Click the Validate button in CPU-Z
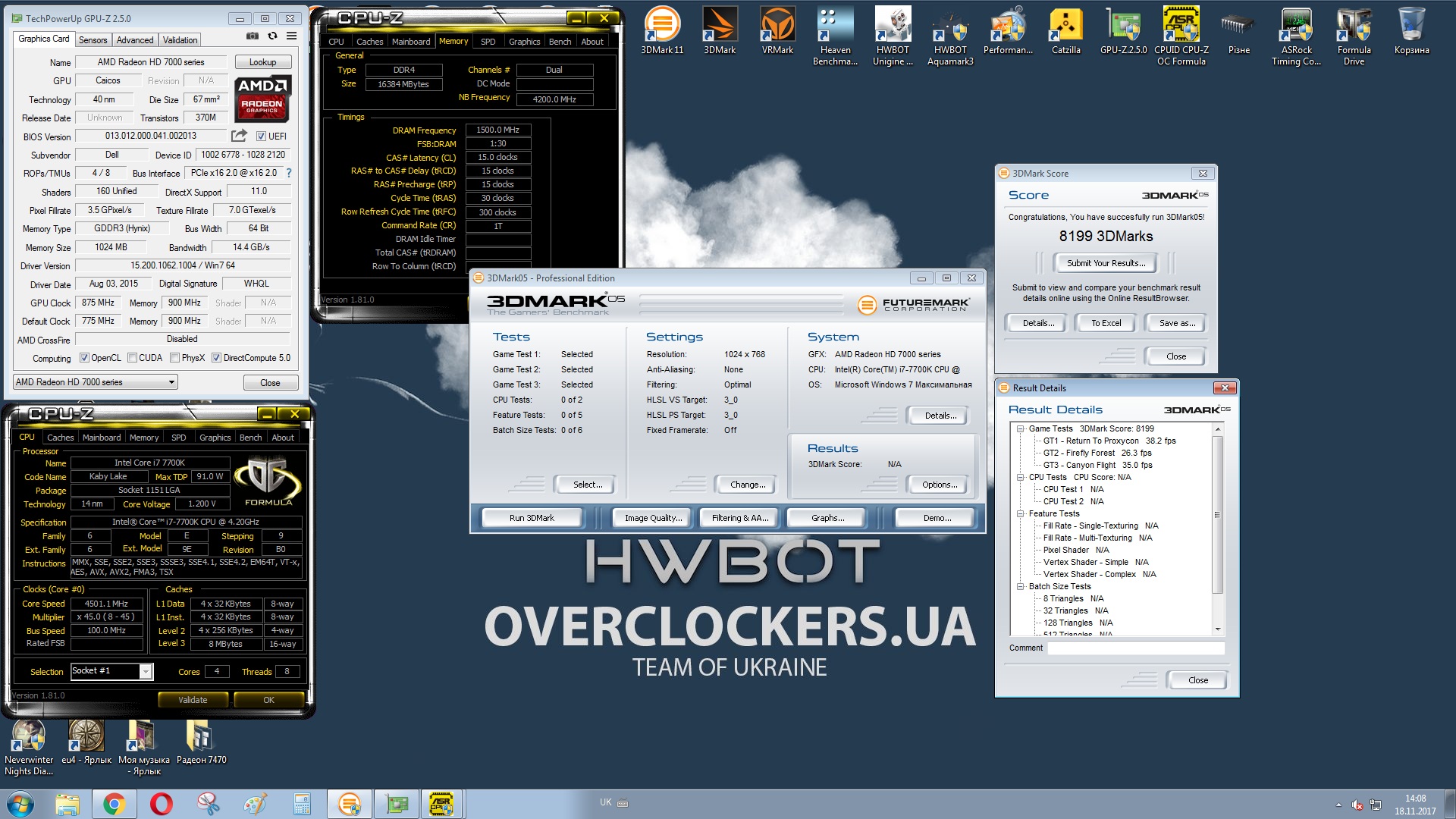The image size is (1456, 819). tap(193, 700)
